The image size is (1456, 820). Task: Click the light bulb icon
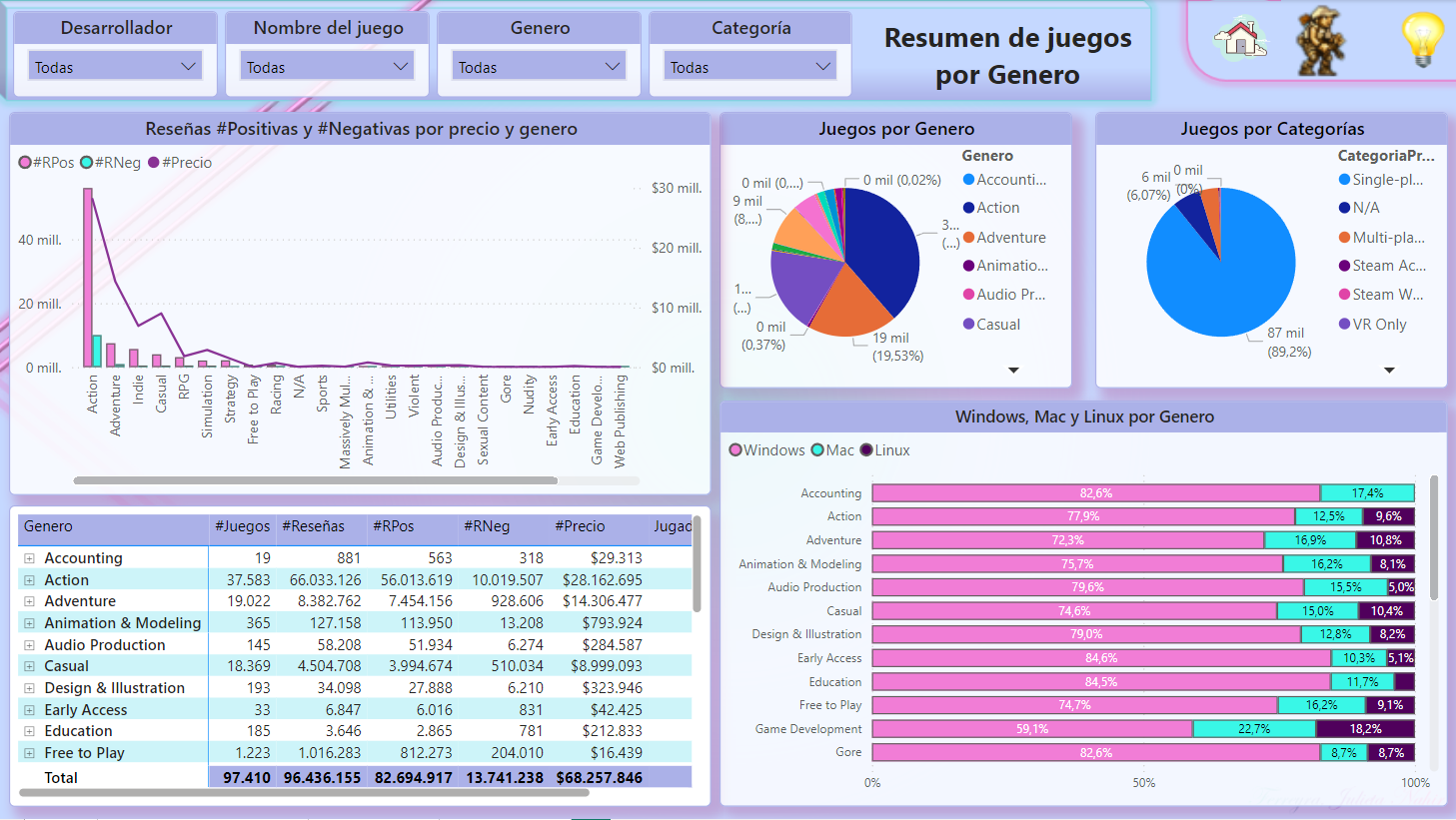pyautogui.click(x=1422, y=39)
